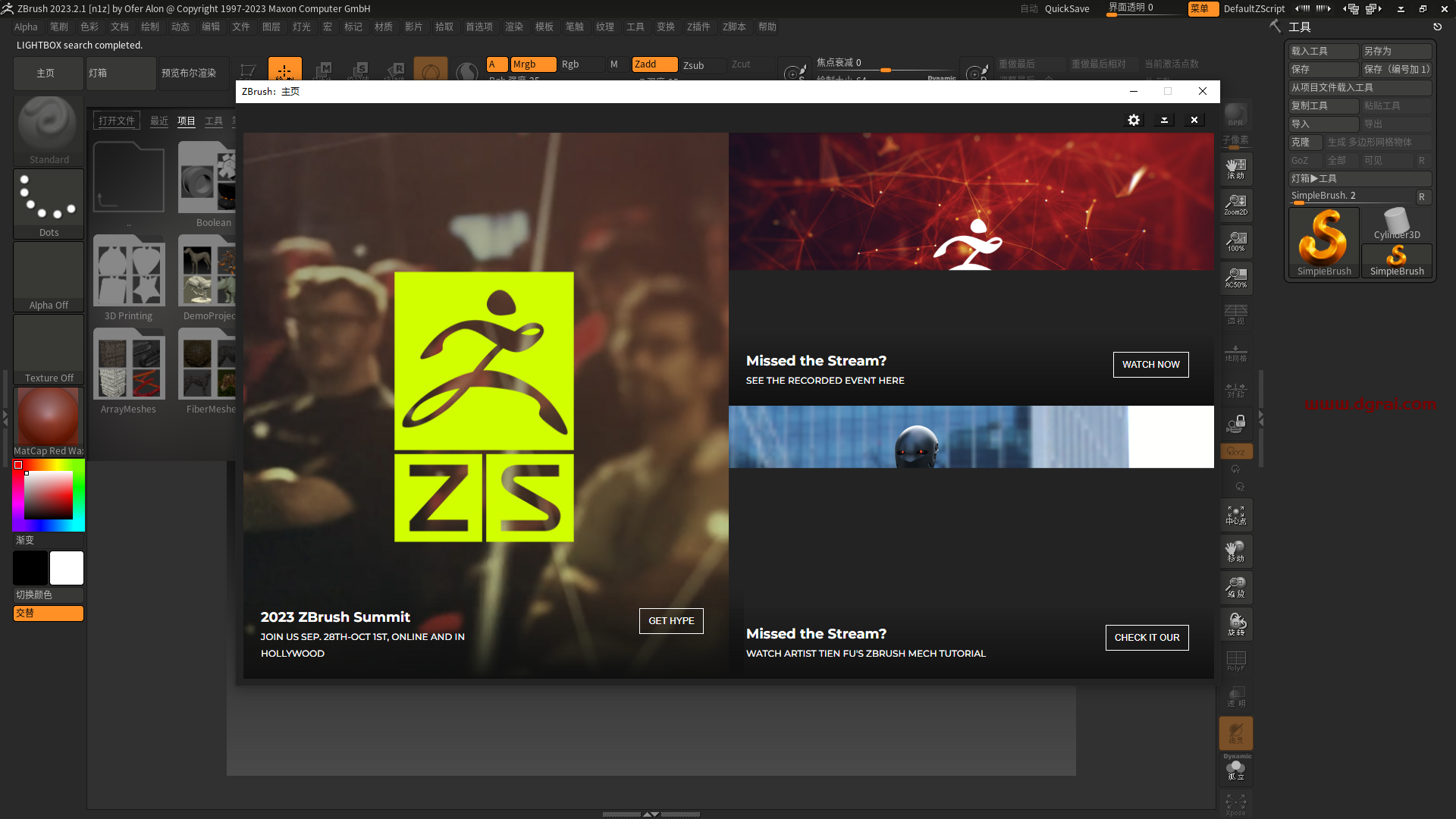Viewport: 1456px width, 819px height.
Task: Click the BPR render sphere icon
Action: (1235, 115)
